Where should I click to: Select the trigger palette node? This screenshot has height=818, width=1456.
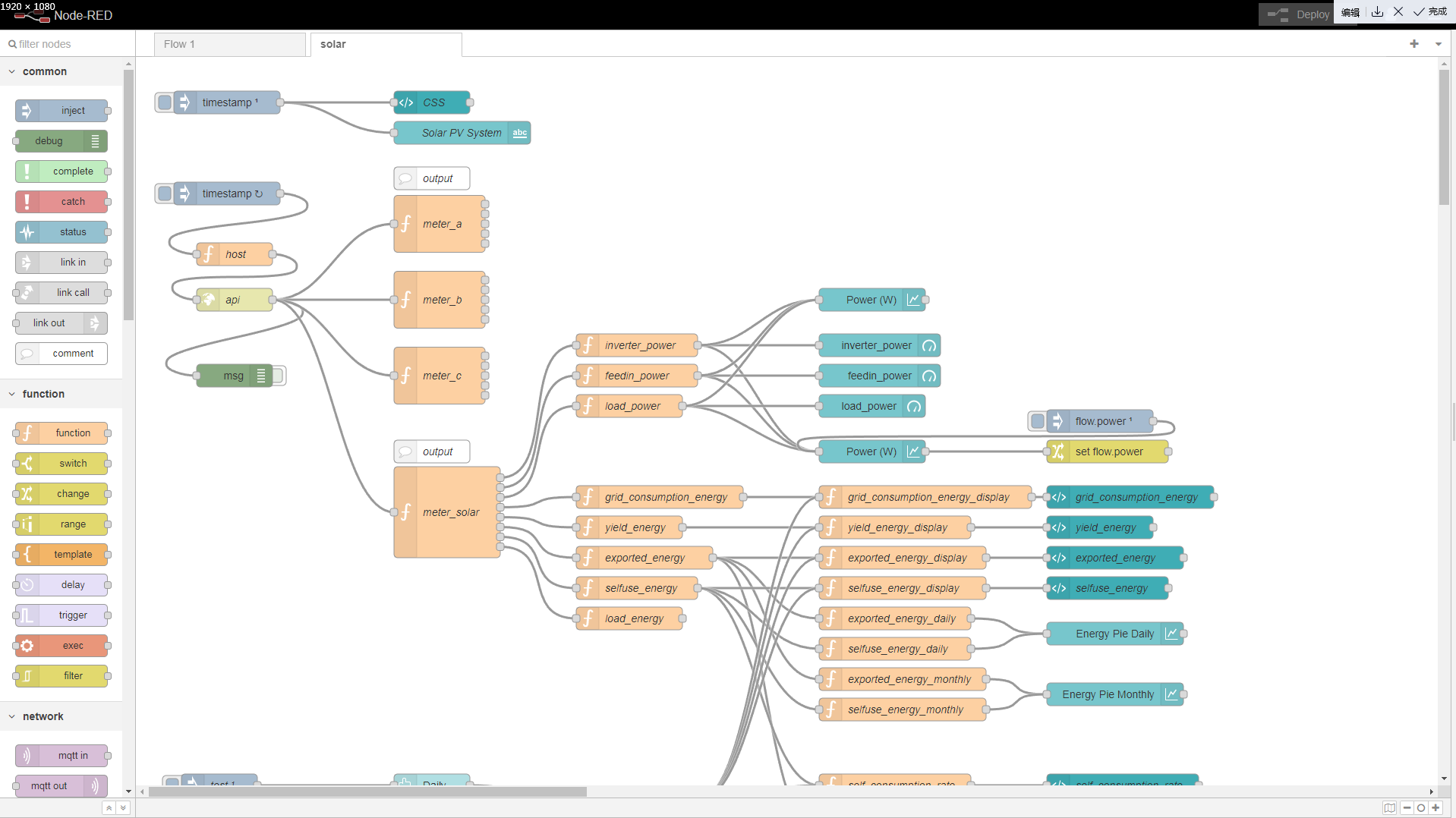61,615
